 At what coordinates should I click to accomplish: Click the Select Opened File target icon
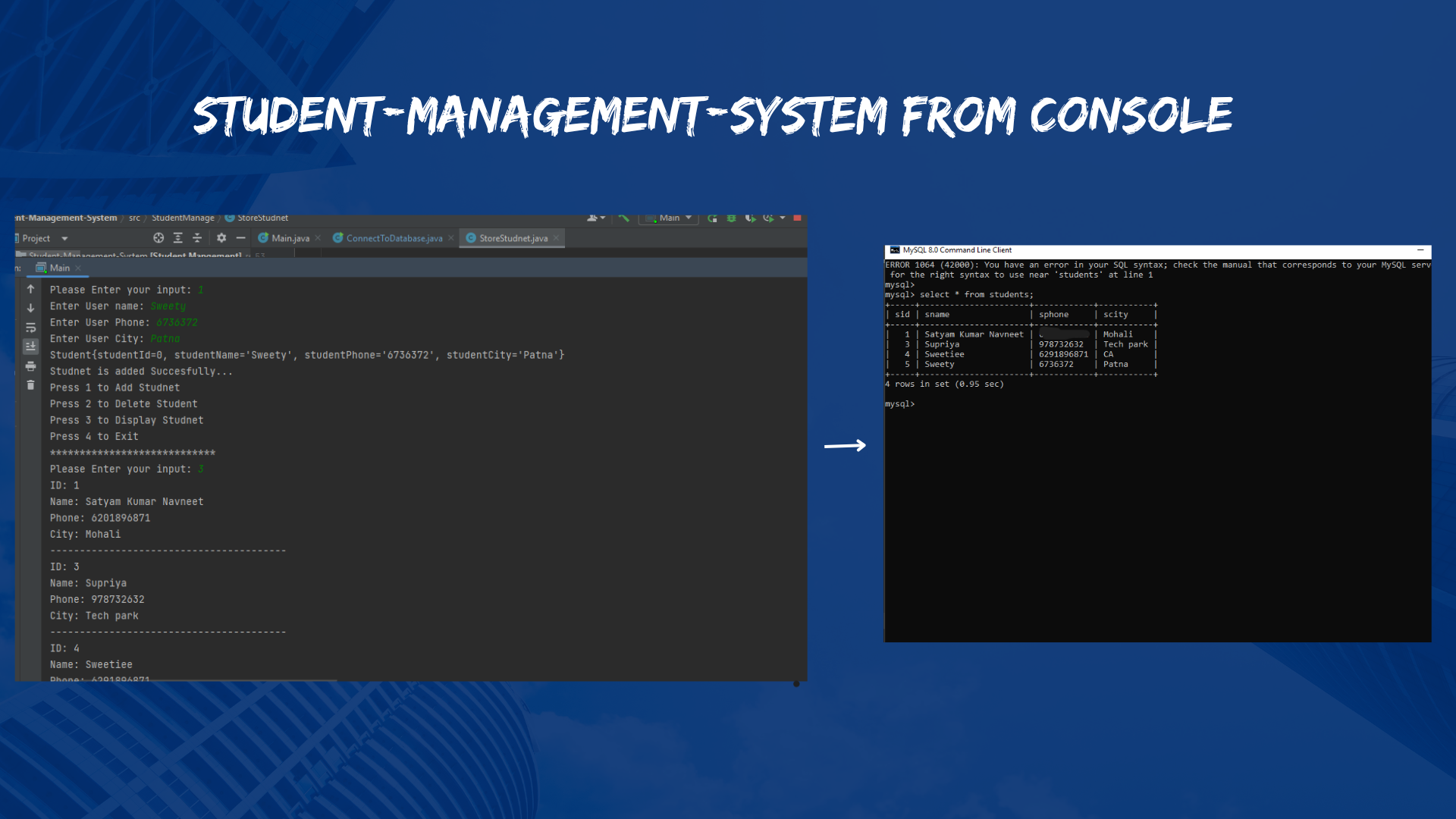158,238
